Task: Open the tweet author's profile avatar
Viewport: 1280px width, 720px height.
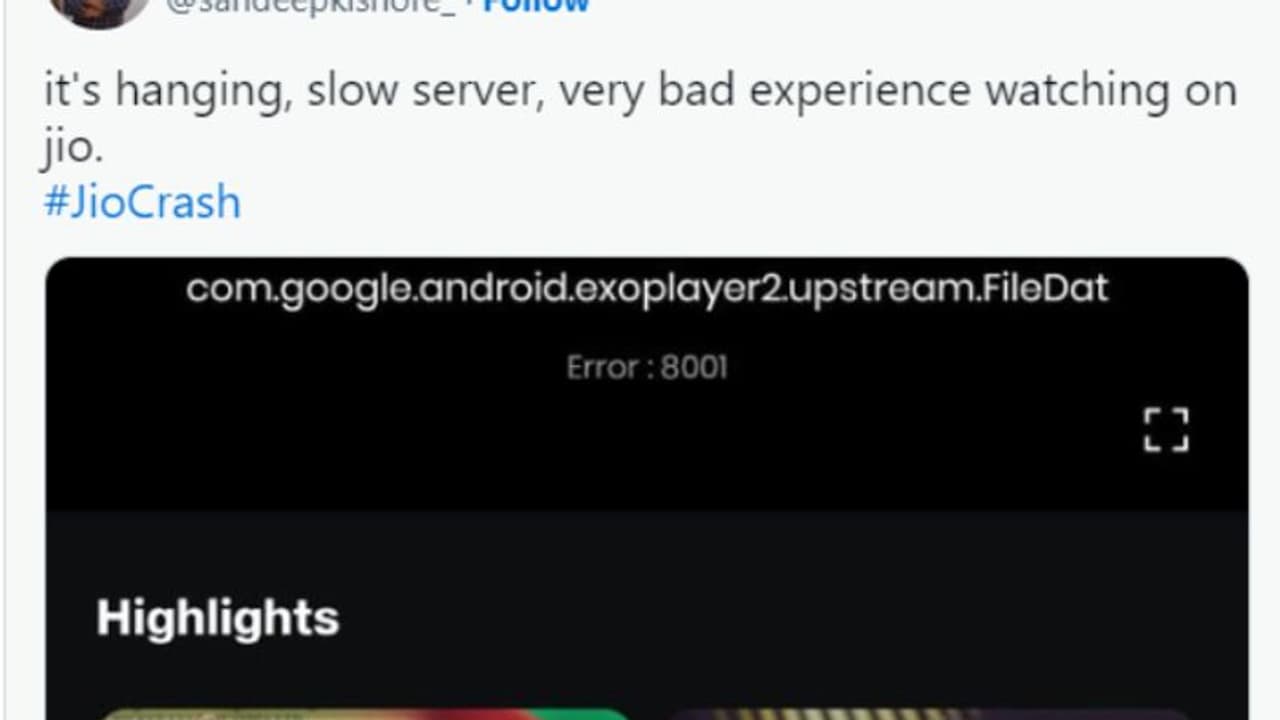Action: 99,10
